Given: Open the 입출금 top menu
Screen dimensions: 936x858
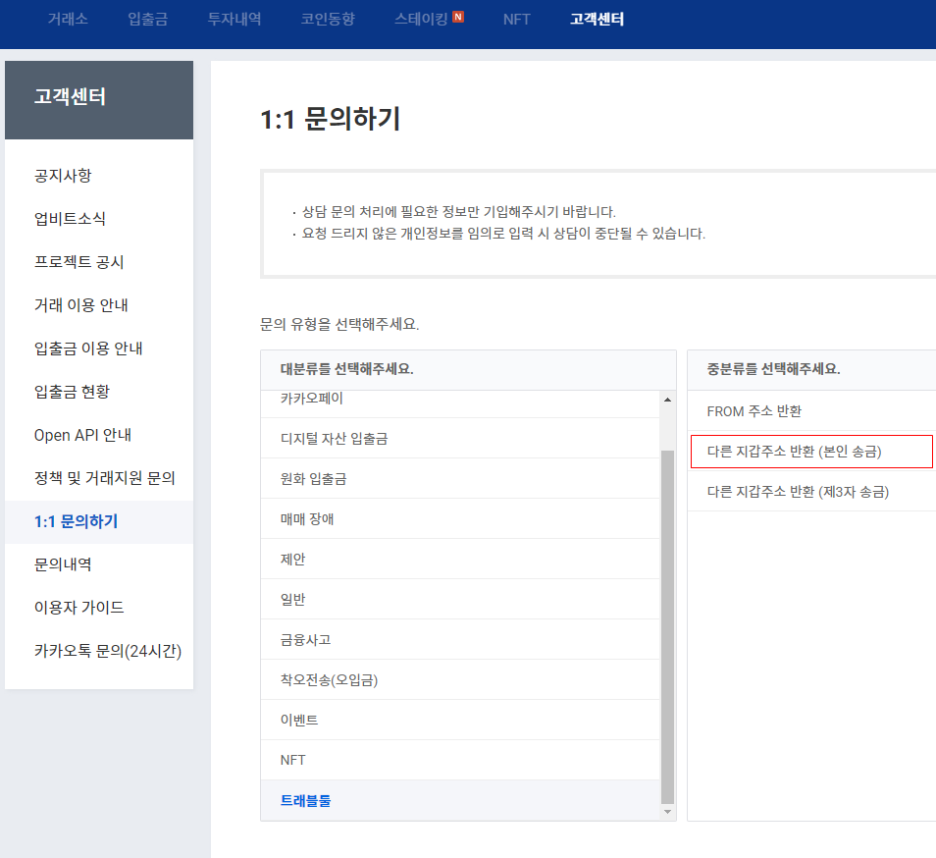Looking at the screenshot, I should (147, 19).
